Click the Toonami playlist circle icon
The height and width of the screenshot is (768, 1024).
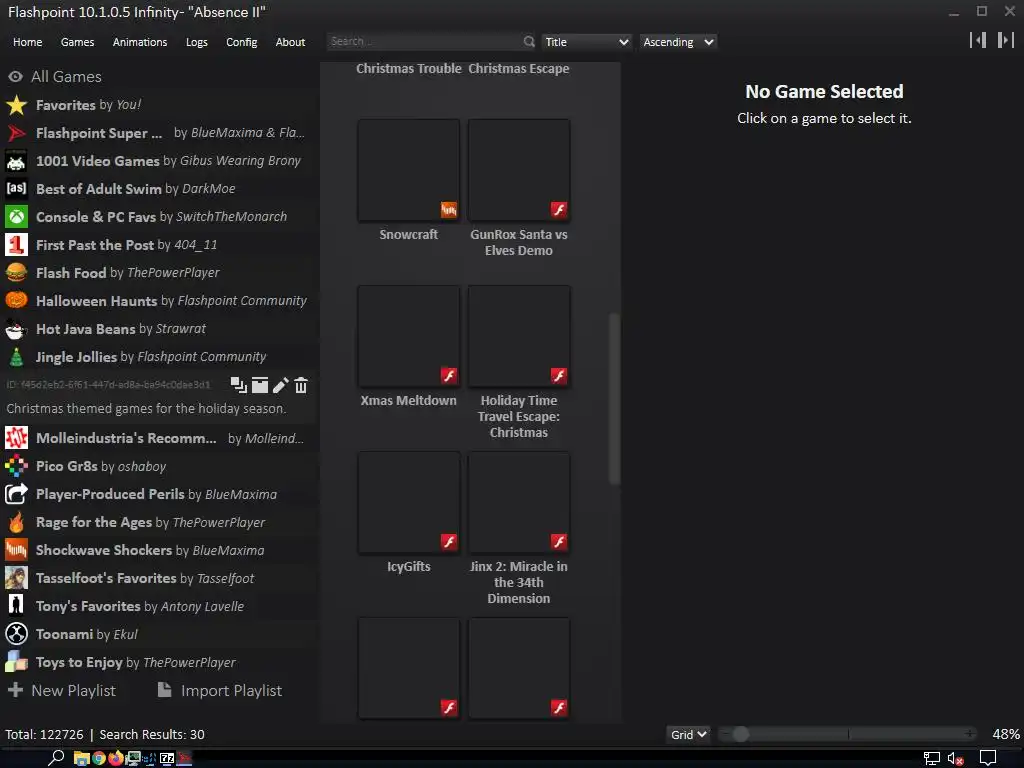[x=16, y=633]
